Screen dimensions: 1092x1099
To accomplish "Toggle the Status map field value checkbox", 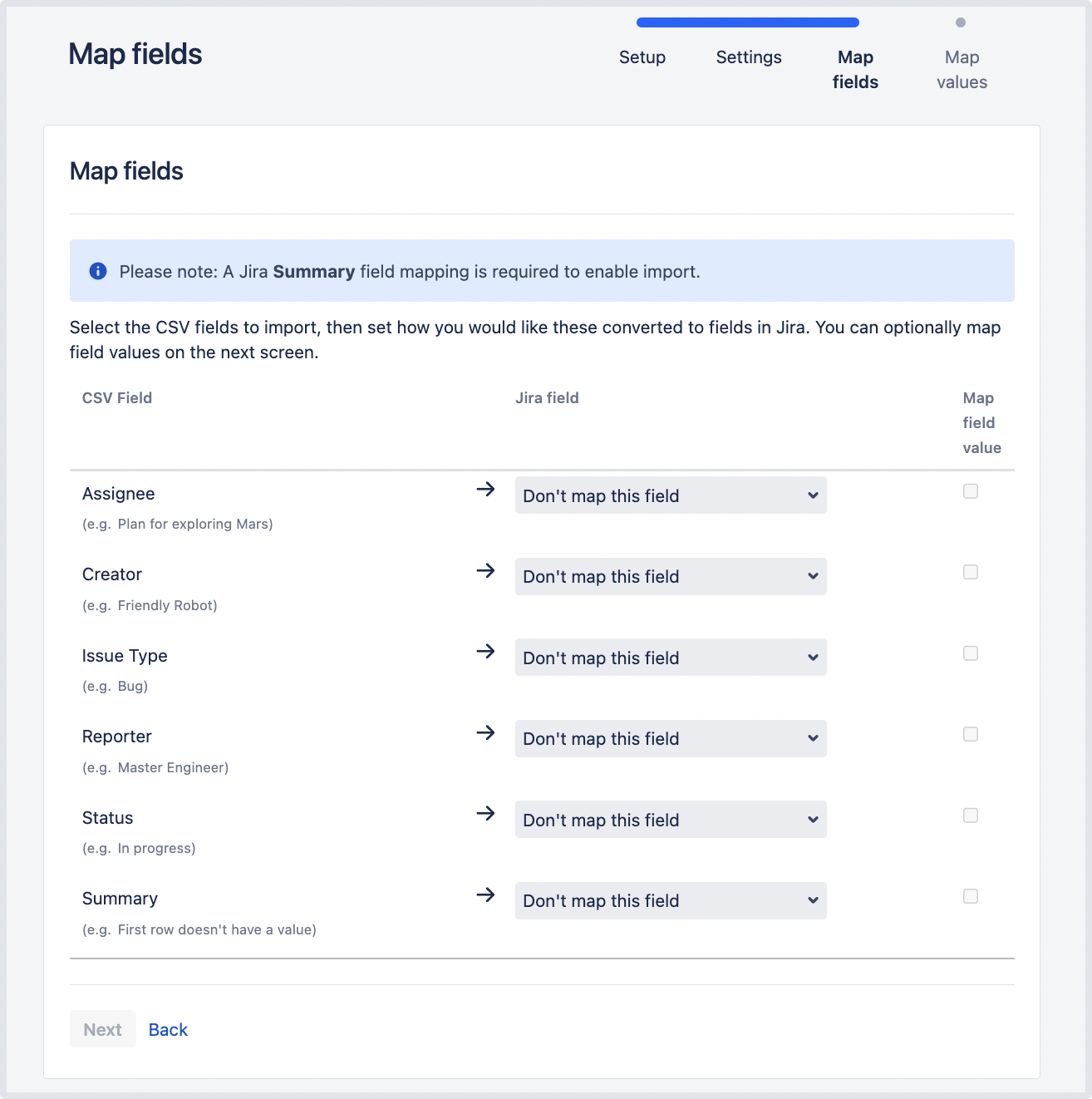I will (970, 816).
